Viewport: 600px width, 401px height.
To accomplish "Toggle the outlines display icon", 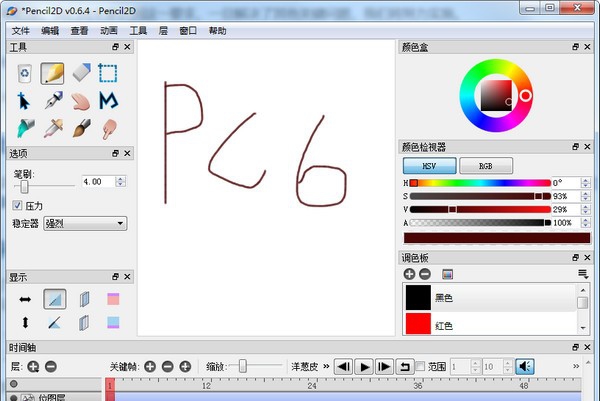I will 54,323.
